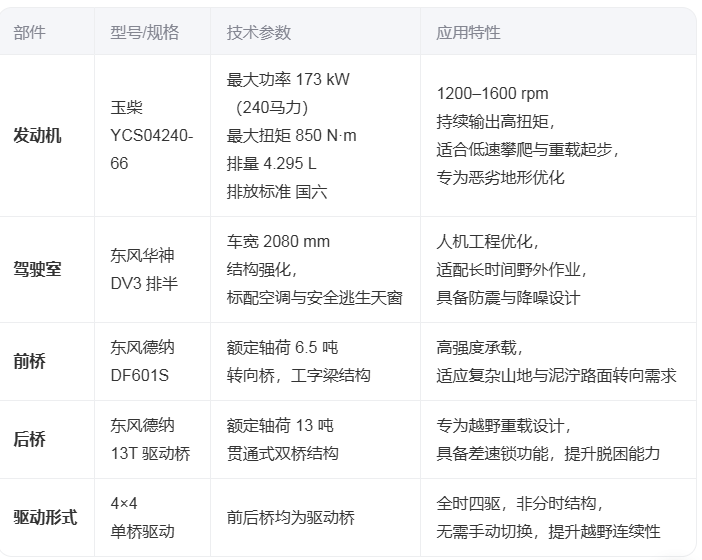Click the 4×4 单桥驱动 cell
702x560 pixels.
142,517
